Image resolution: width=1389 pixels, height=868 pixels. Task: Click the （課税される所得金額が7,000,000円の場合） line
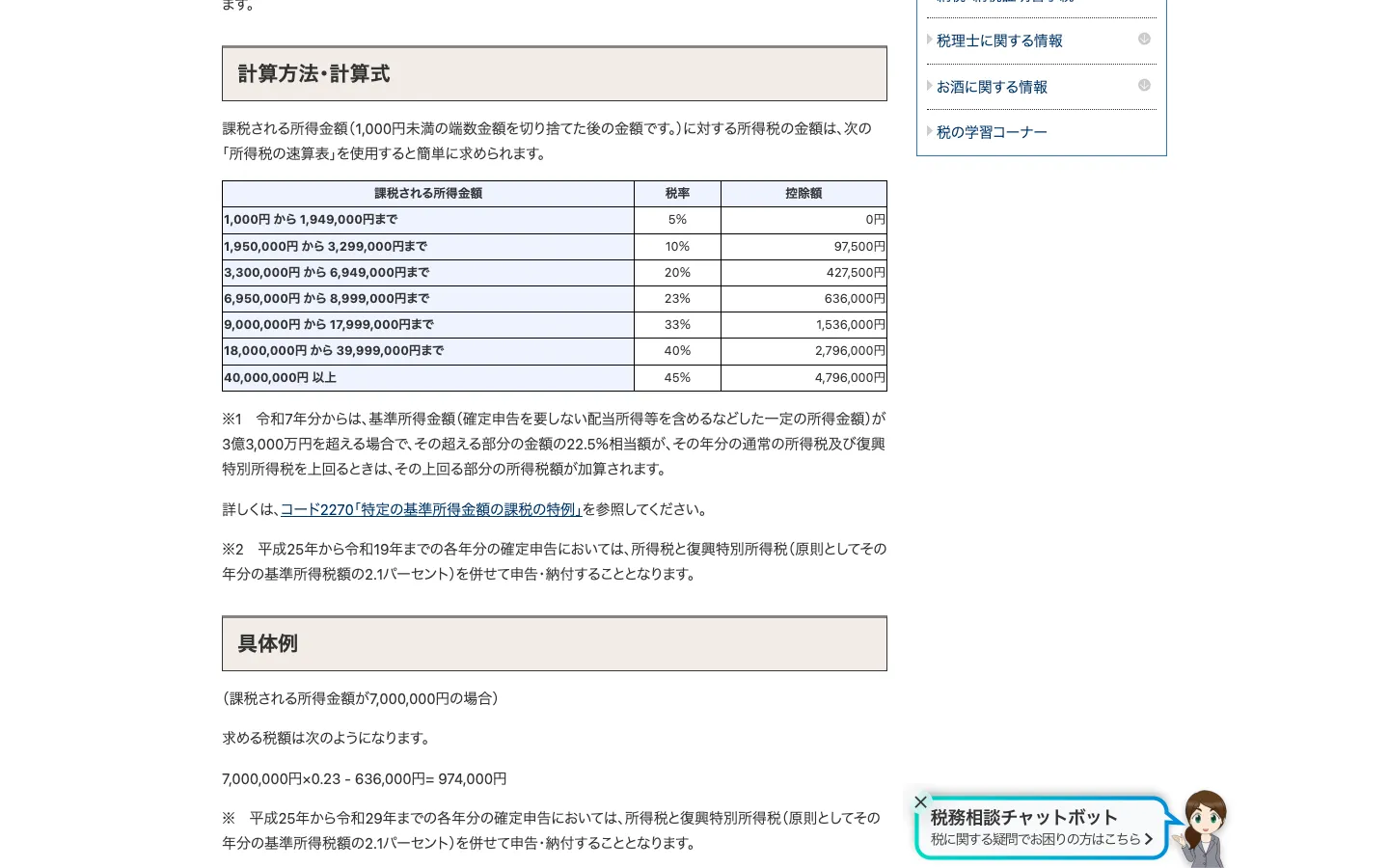361,698
